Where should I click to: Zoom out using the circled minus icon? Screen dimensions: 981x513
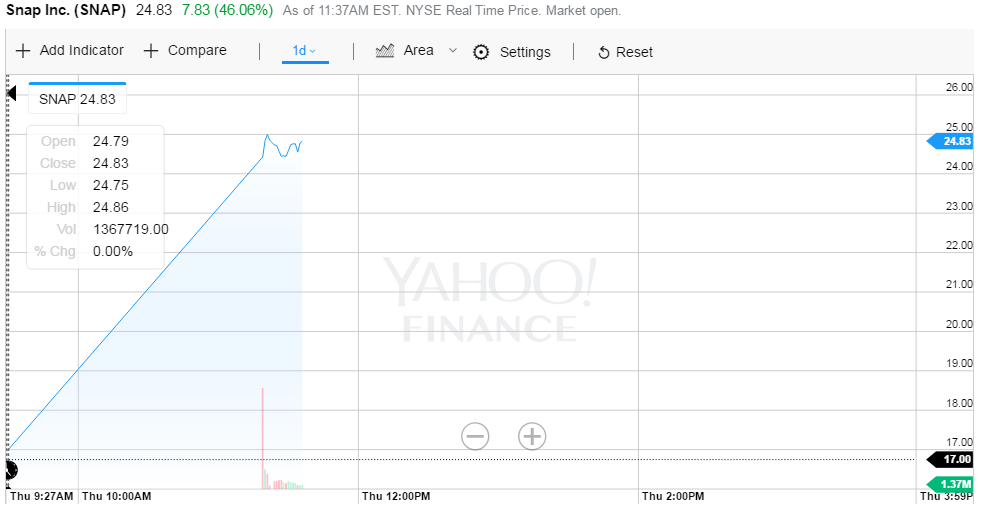(x=475, y=436)
